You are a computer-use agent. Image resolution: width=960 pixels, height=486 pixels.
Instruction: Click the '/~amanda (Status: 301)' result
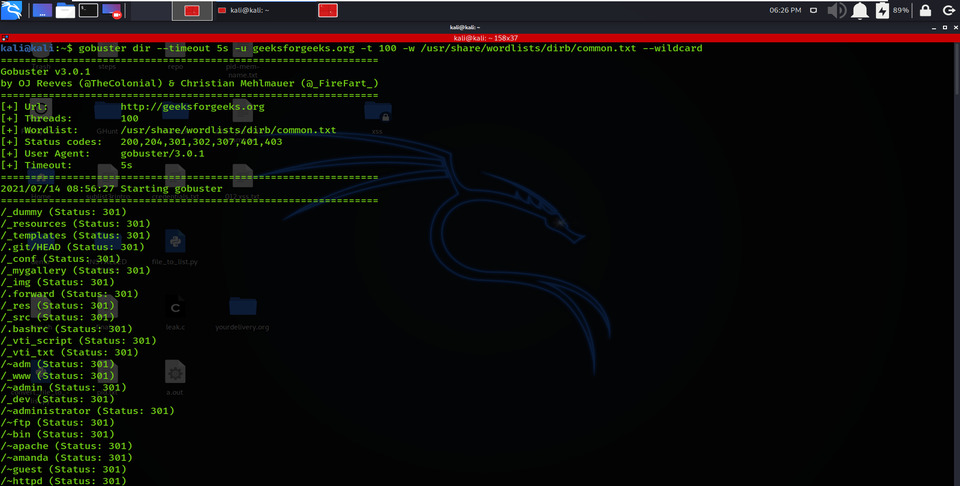coord(66,457)
